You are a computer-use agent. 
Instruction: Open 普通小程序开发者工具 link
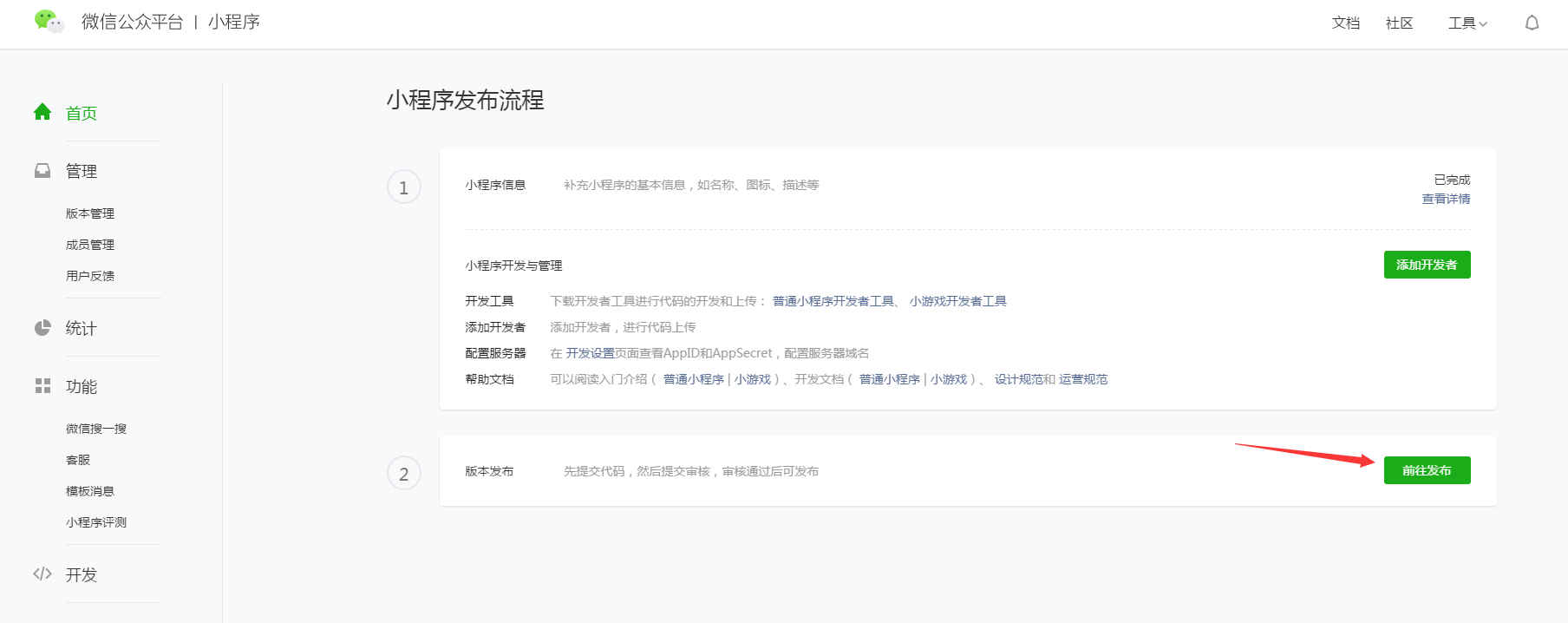coord(833,301)
